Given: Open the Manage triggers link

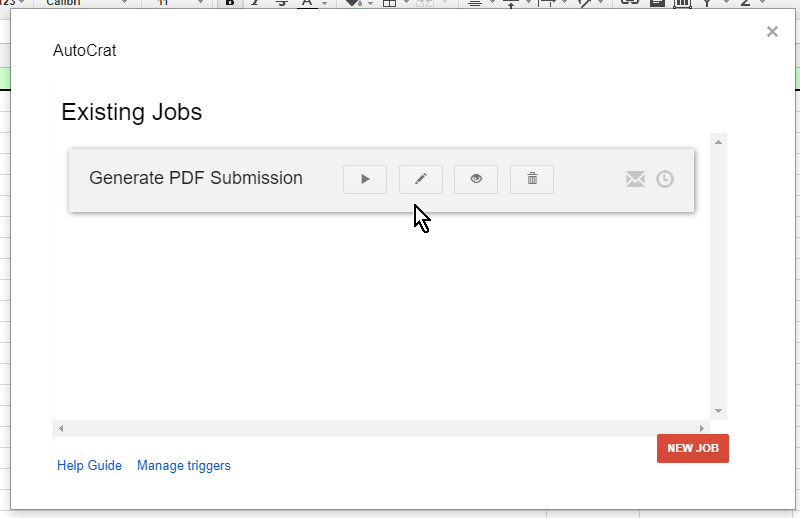Looking at the screenshot, I should [x=184, y=465].
